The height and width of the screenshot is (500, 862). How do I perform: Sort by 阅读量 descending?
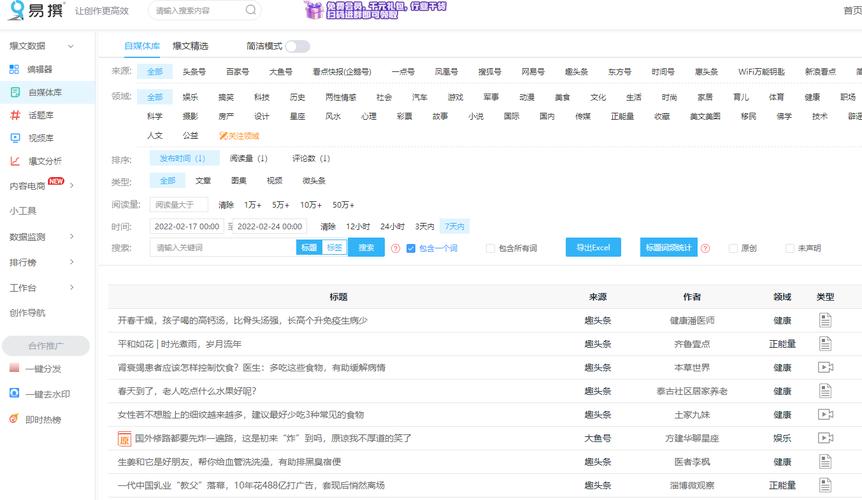click(248, 158)
